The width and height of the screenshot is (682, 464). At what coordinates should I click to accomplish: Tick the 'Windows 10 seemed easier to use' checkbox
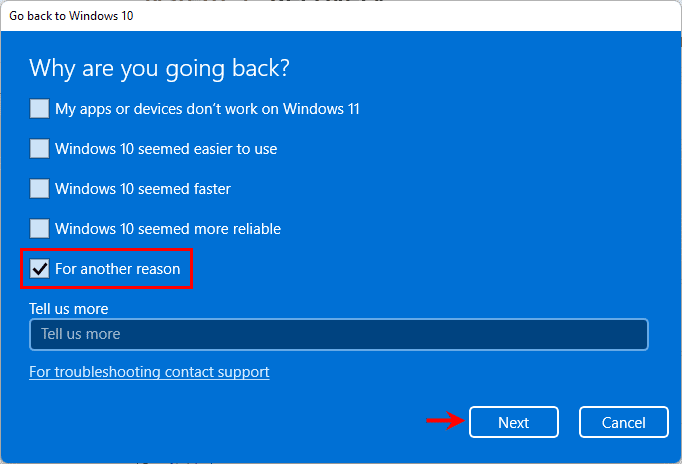tap(39, 149)
